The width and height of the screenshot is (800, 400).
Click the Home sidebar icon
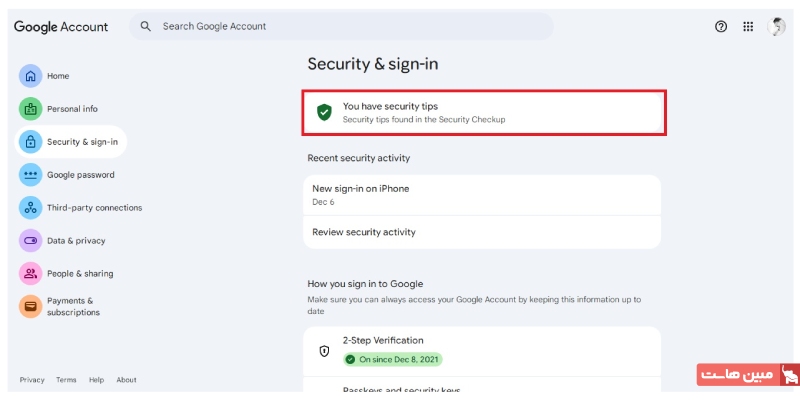click(31, 76)
